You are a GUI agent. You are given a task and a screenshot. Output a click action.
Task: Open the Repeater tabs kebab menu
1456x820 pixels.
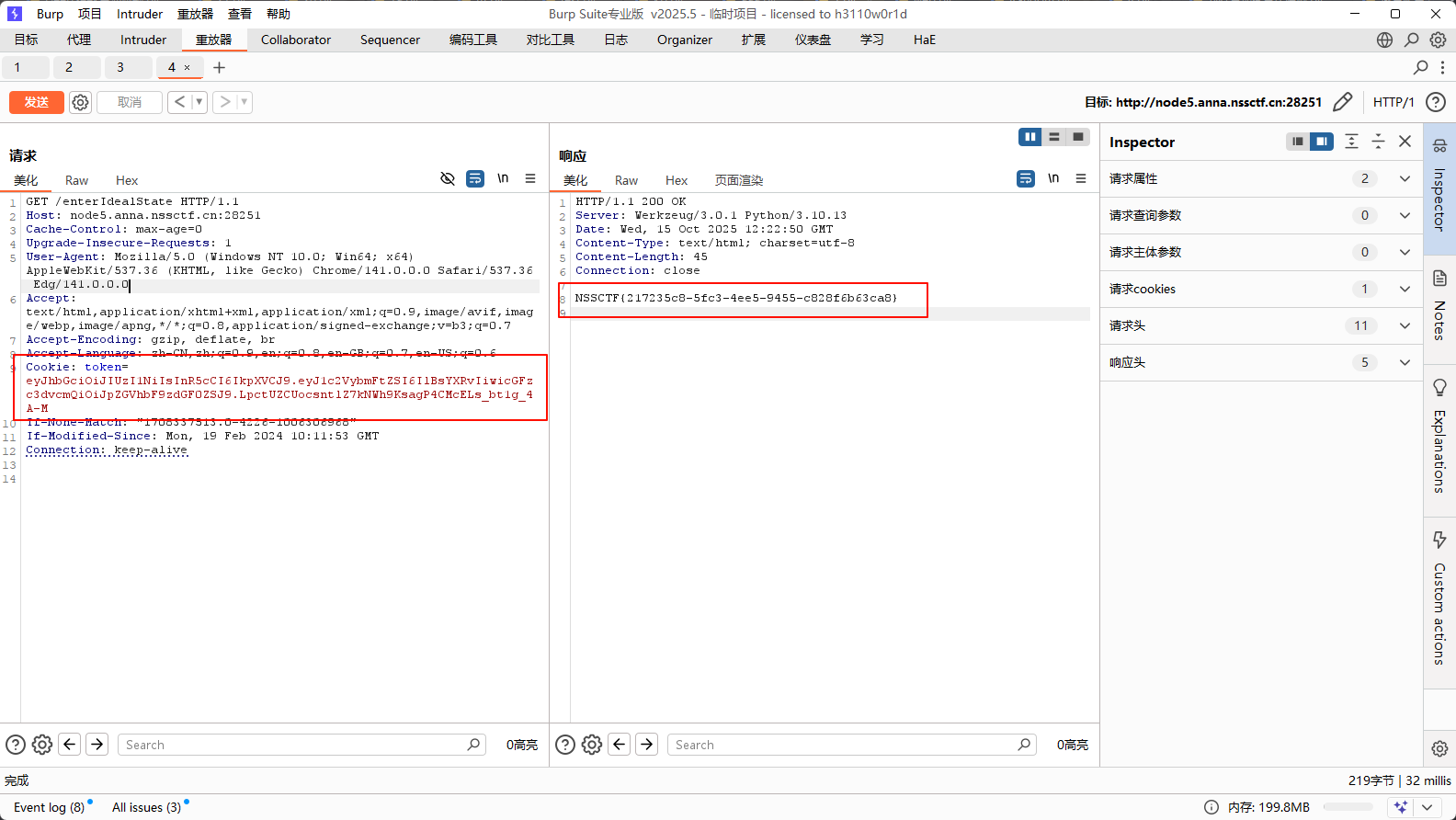(1443, 67)
